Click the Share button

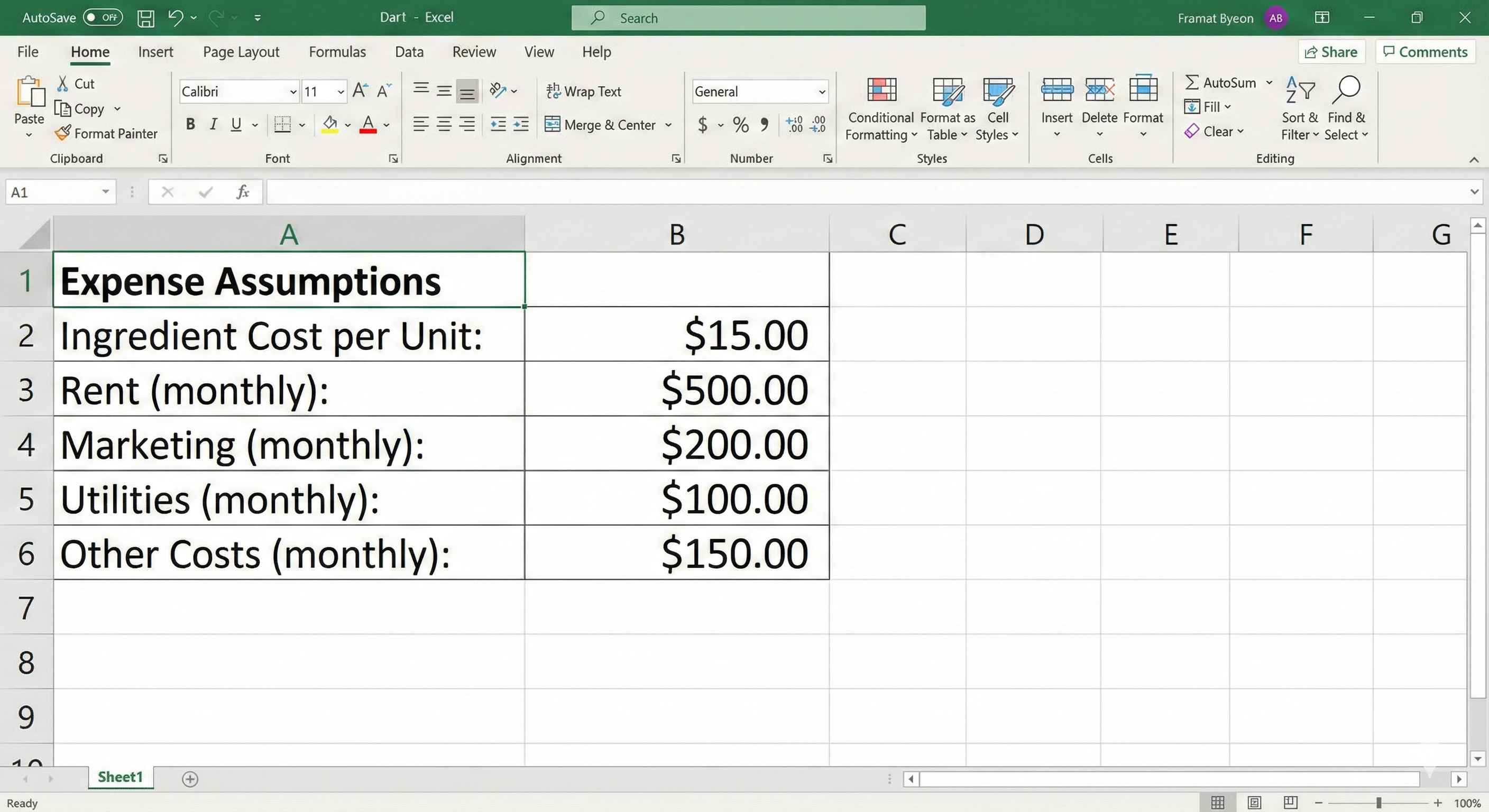click(x=1331, y=51)
